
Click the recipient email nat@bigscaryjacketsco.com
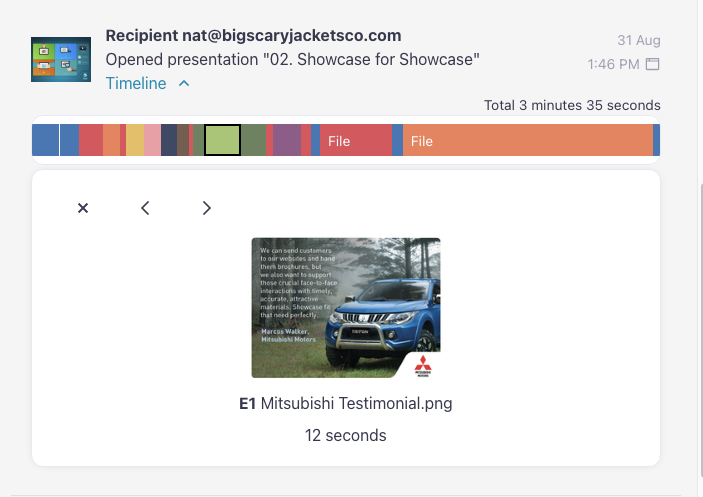[x=291, y=35]
